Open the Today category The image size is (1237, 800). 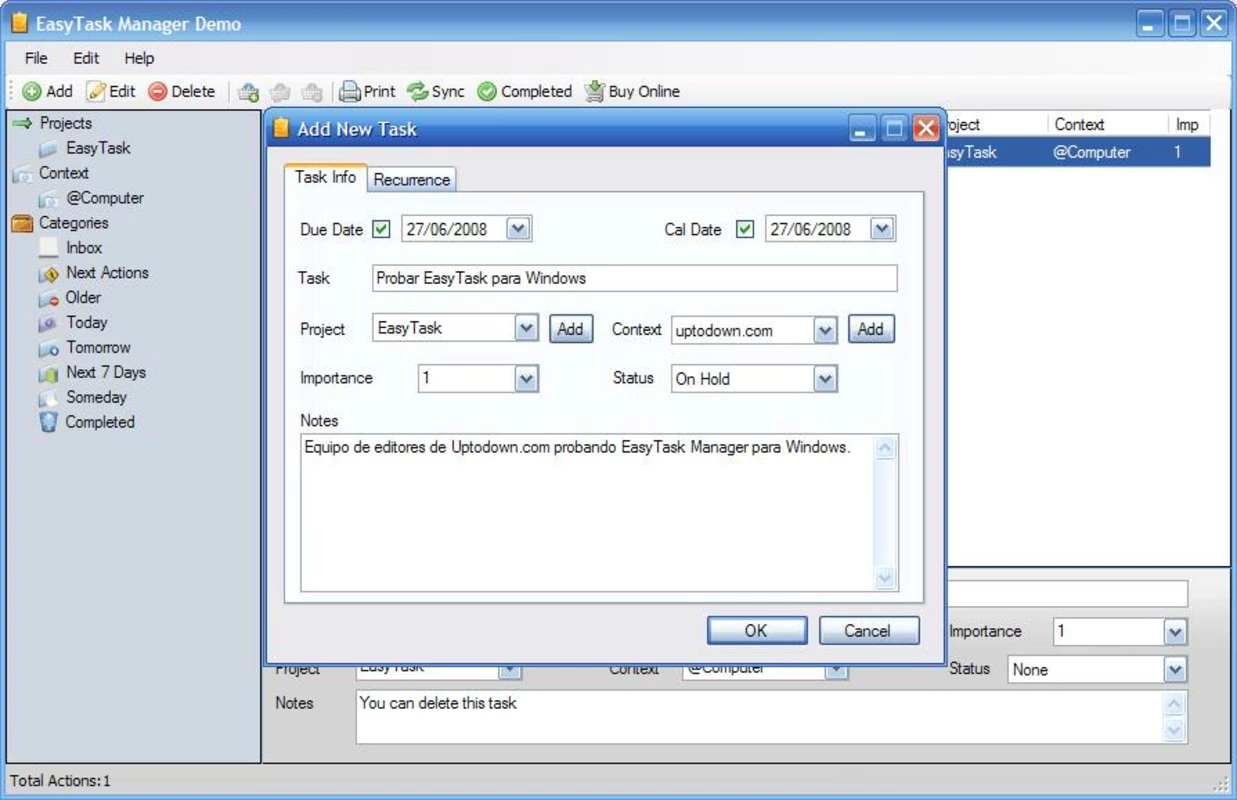86,323
